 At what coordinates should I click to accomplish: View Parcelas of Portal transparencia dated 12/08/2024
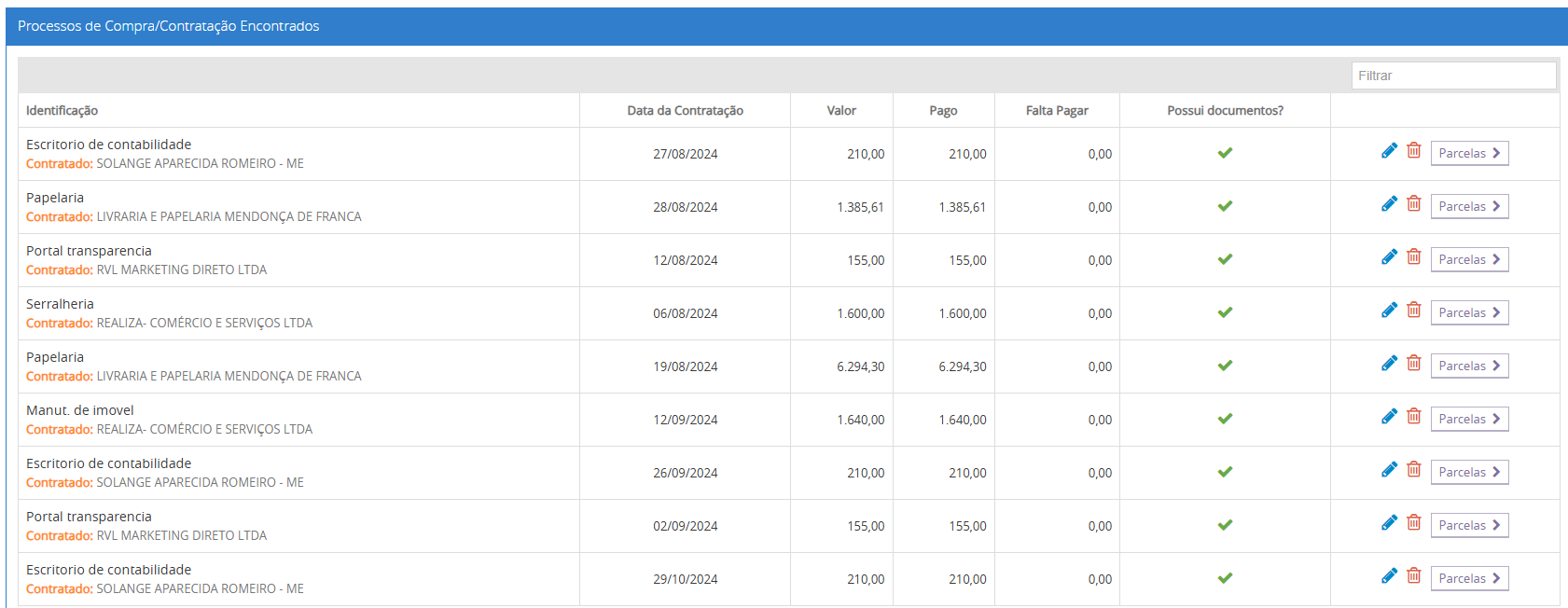(x=1469, y=259)
